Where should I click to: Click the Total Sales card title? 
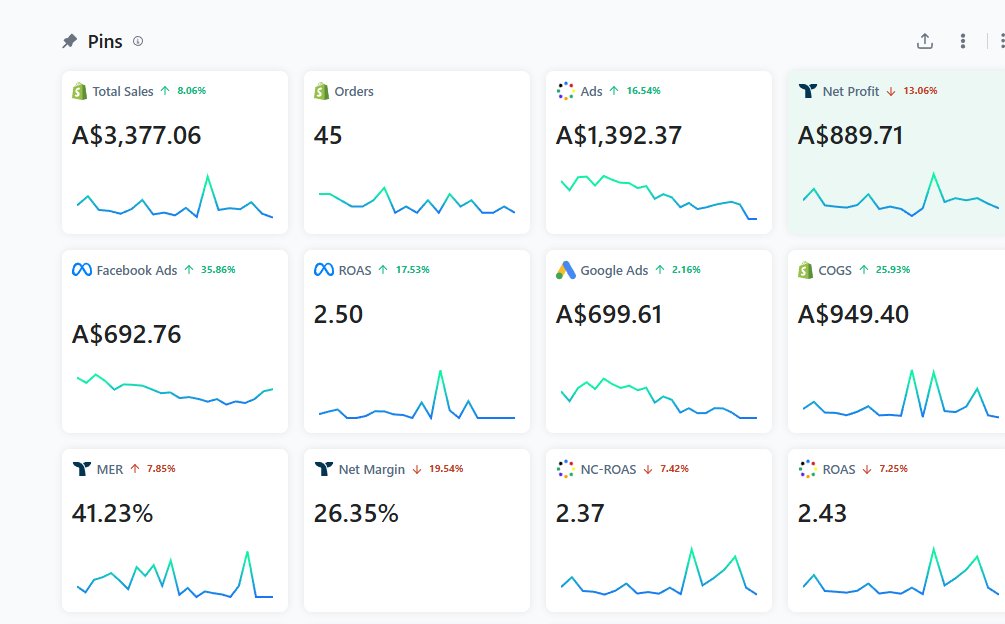pyautogui.click(x=122, y=91)
